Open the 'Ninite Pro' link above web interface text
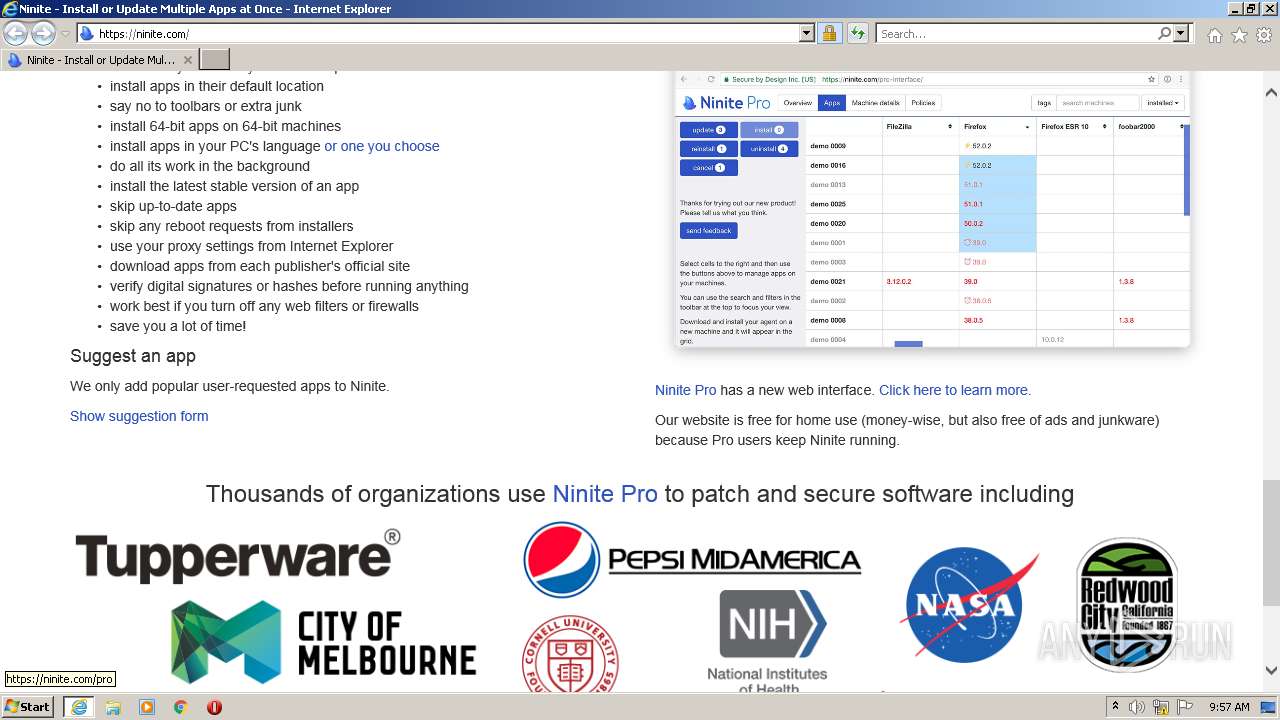The width and height of the screenshot is (1280, 720). 686,390
